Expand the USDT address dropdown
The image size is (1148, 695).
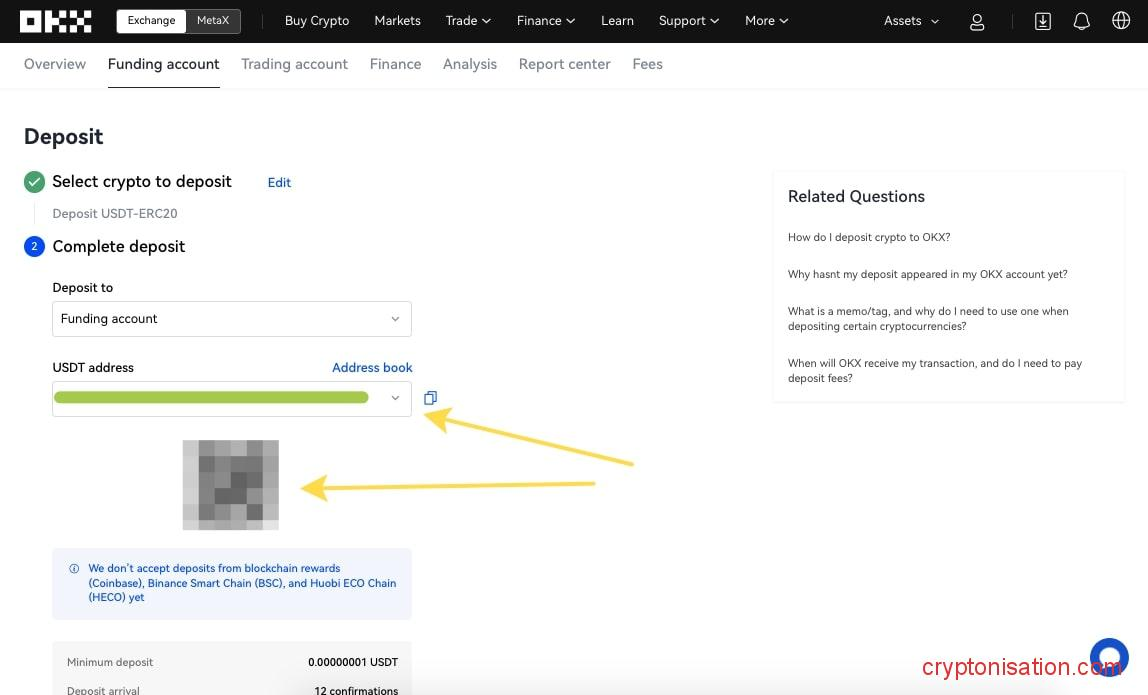click(395, 398)
